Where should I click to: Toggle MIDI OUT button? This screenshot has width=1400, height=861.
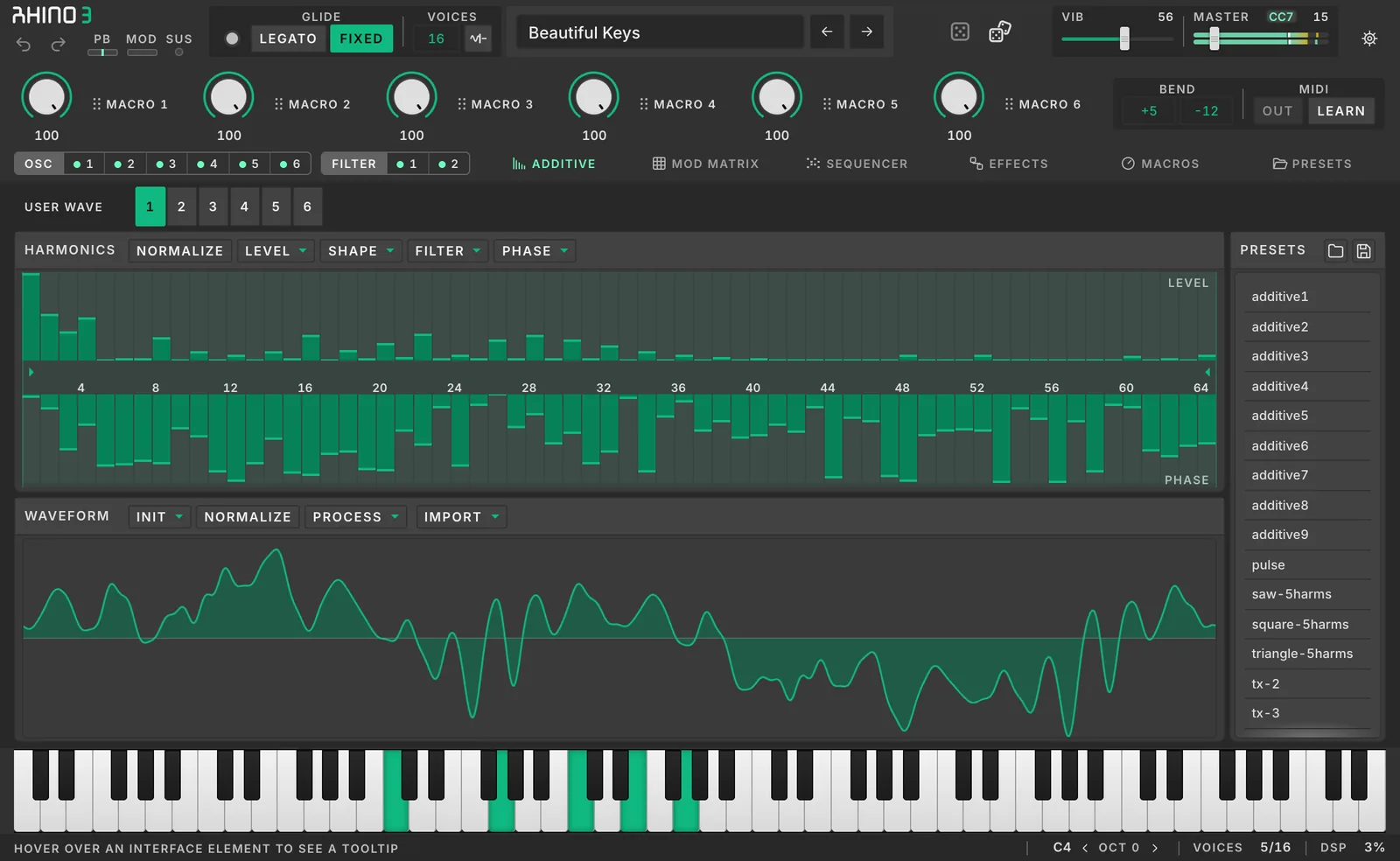(x=1277, y=111)
